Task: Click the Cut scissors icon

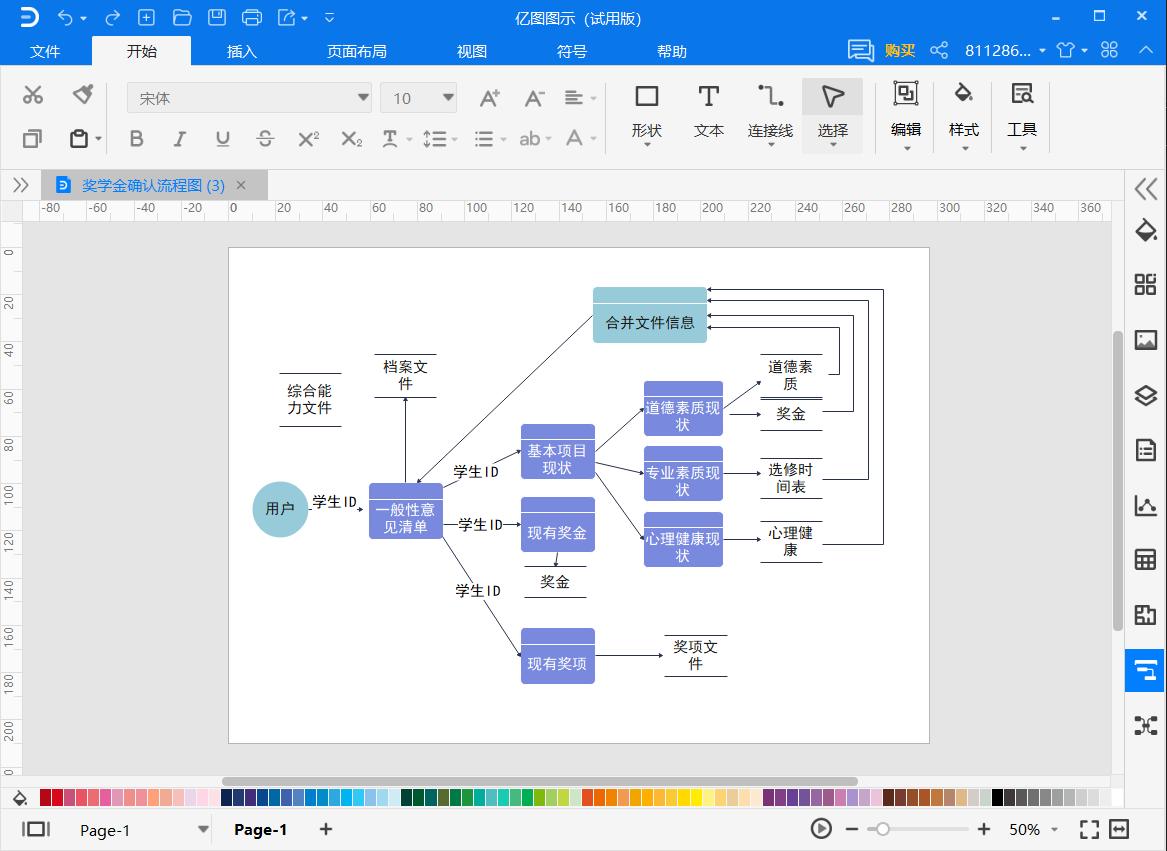Action: pyautogui.click(x=33, y=95)
